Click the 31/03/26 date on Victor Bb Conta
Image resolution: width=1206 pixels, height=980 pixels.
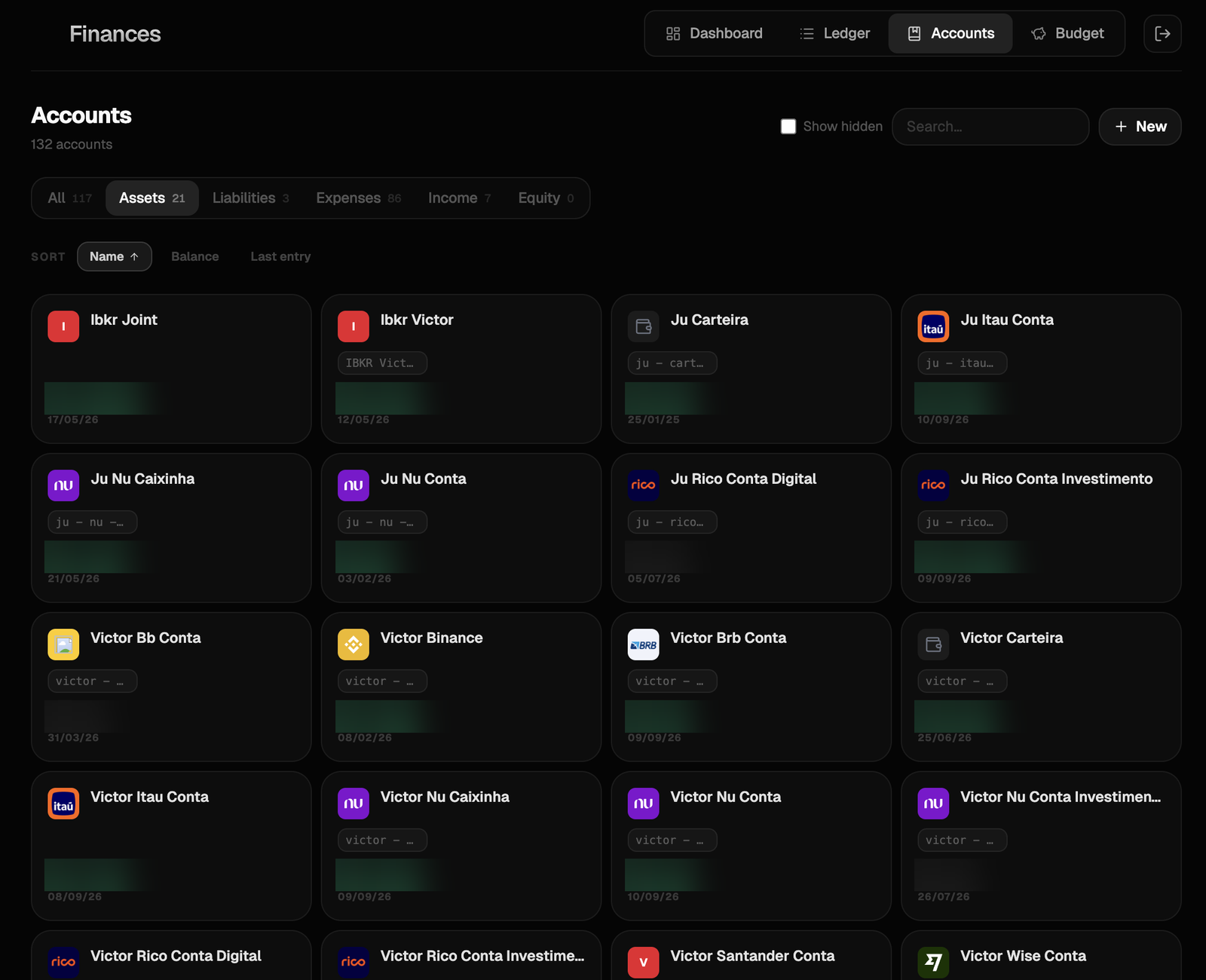pyautogui.click(x=73, y=738)
